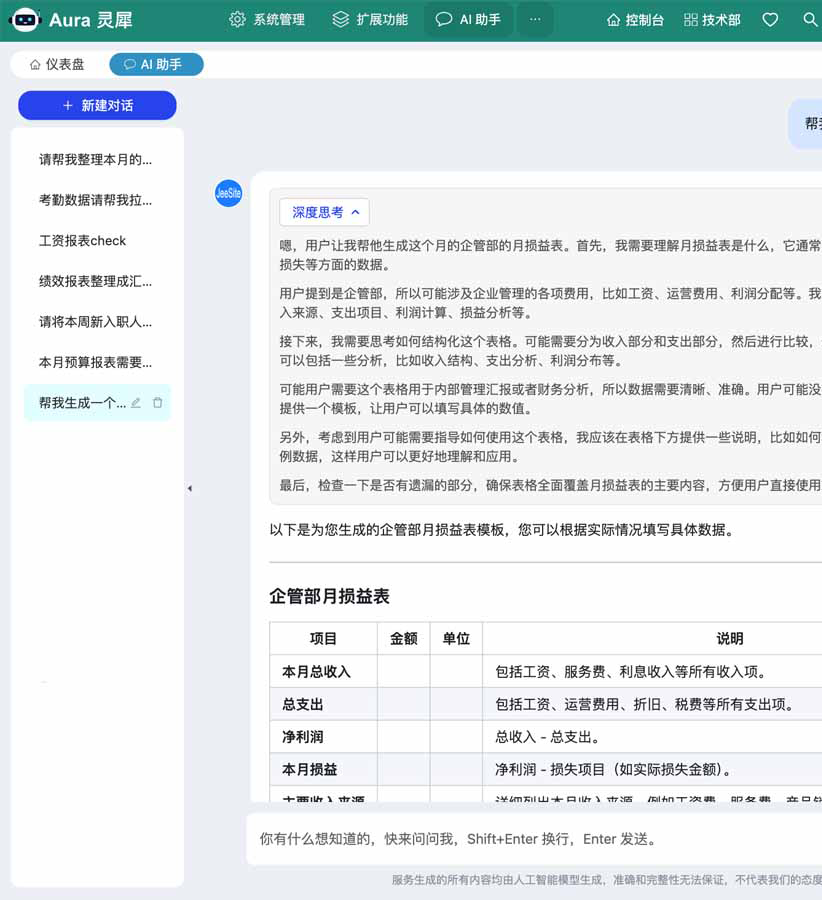This screenshot has height=900, width=822.
Task: Click the house icon beside 控制台
Action: coord(613,20)
